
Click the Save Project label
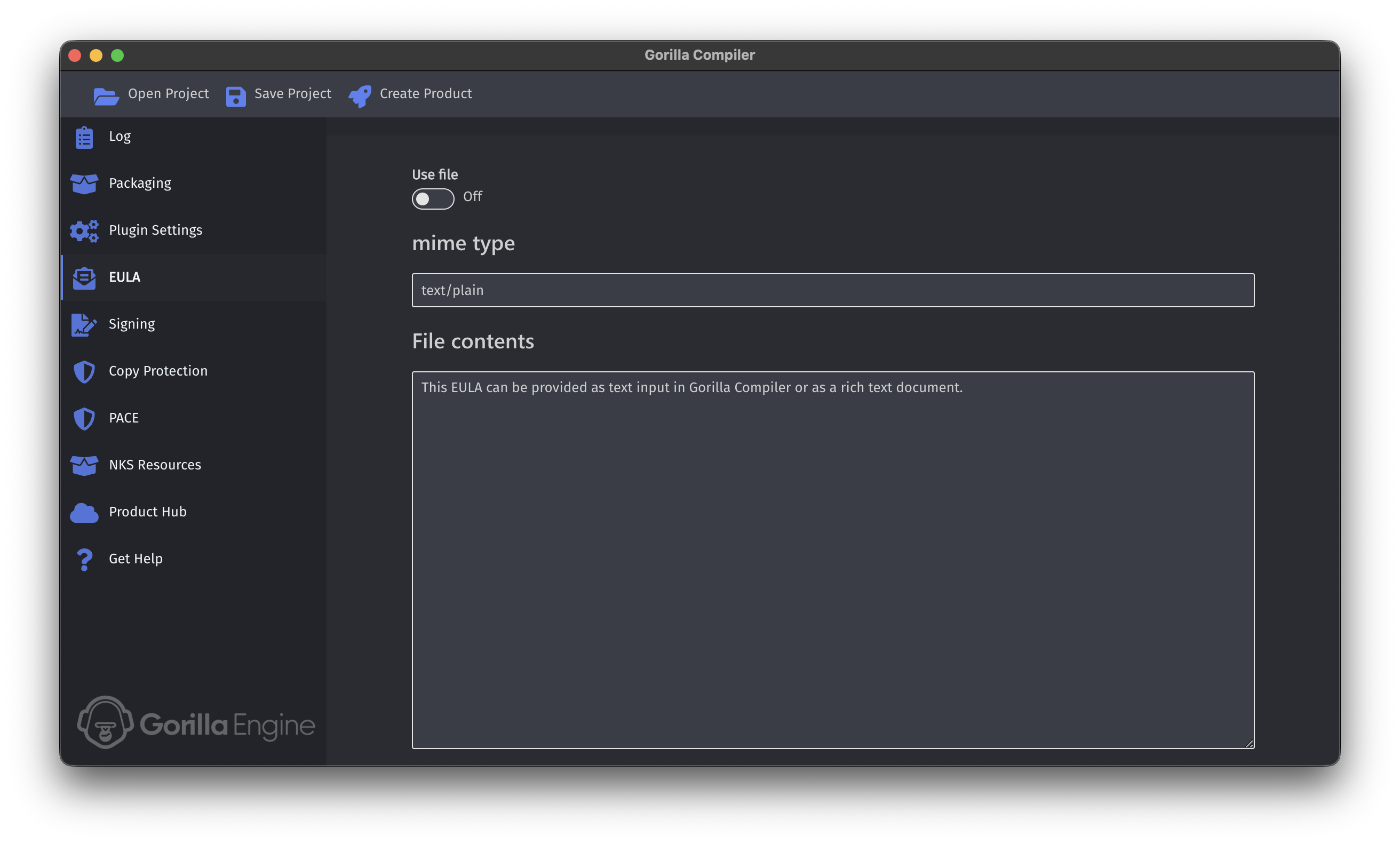pyautogui.click(x=292, y=94)
